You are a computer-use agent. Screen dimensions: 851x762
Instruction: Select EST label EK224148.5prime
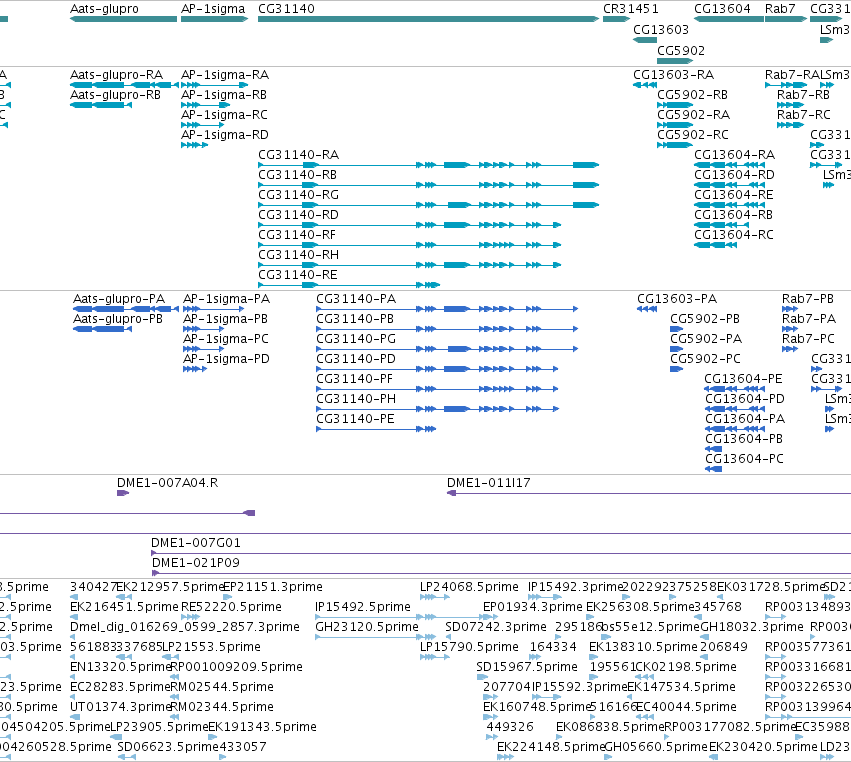tap(551, 747)
